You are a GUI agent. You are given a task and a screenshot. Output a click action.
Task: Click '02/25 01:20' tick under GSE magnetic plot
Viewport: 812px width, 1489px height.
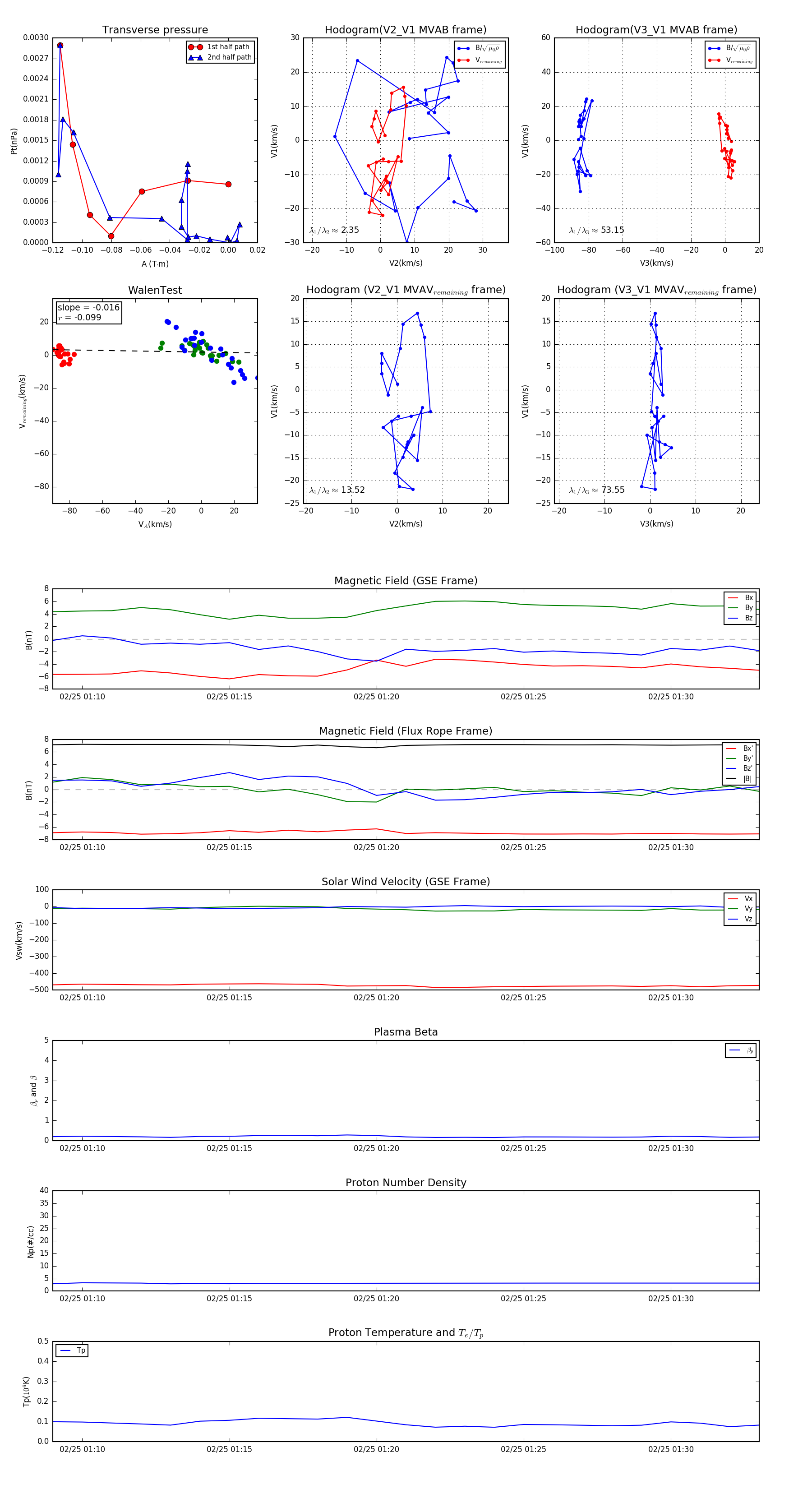pos(376,697)
